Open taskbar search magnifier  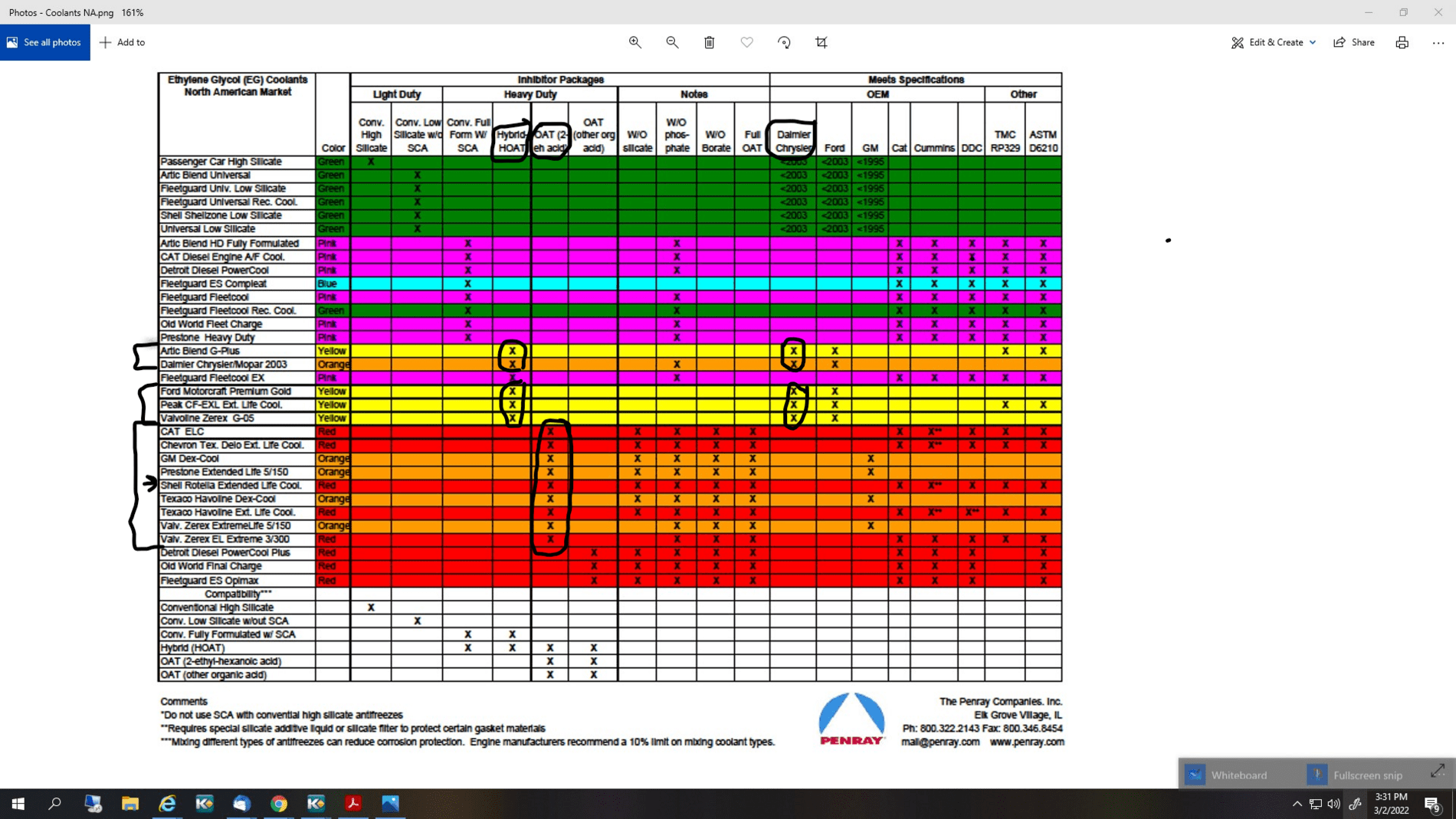pos(54,804)
